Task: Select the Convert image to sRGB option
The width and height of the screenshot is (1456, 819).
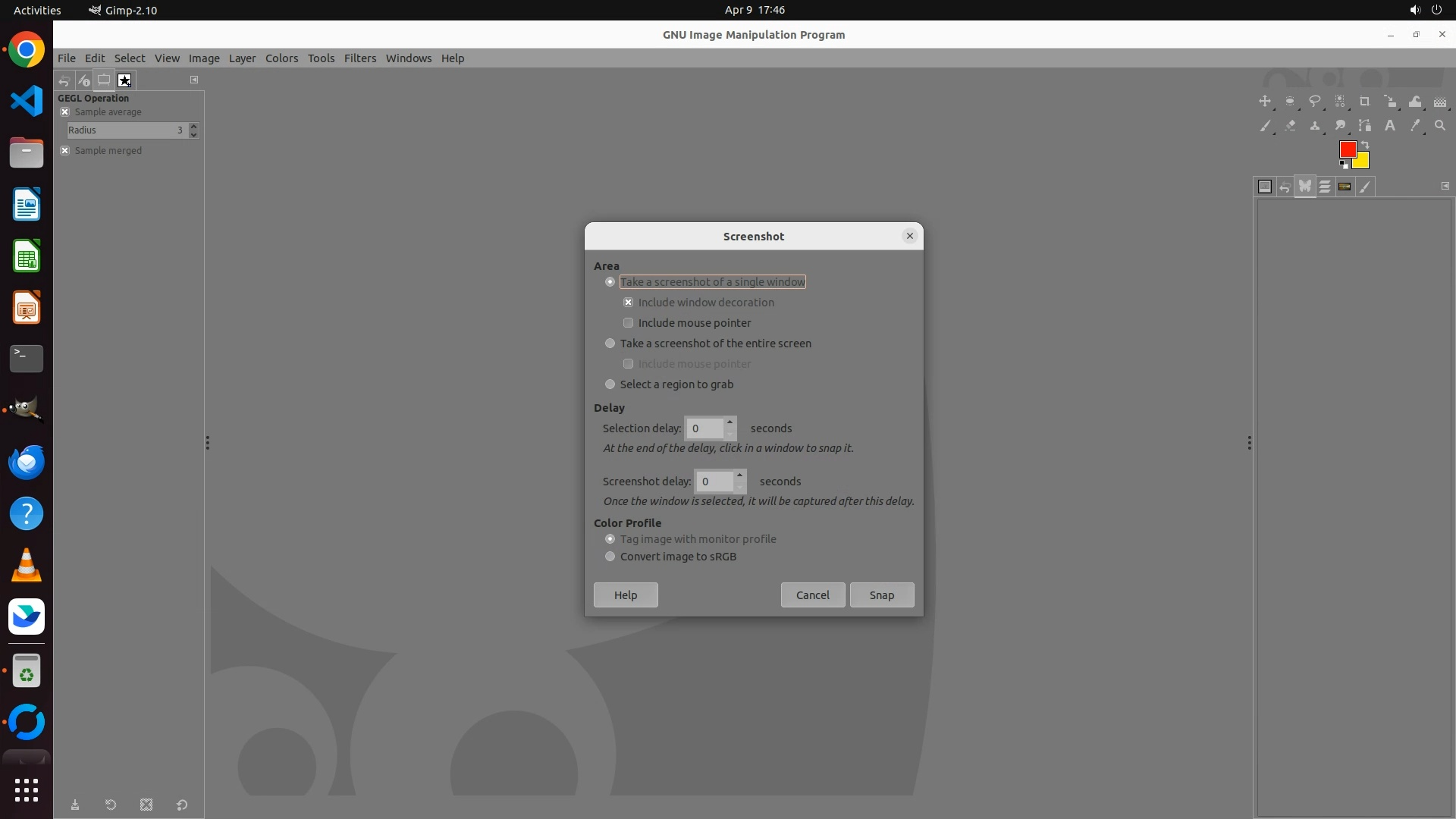Action: coord(610,557)
